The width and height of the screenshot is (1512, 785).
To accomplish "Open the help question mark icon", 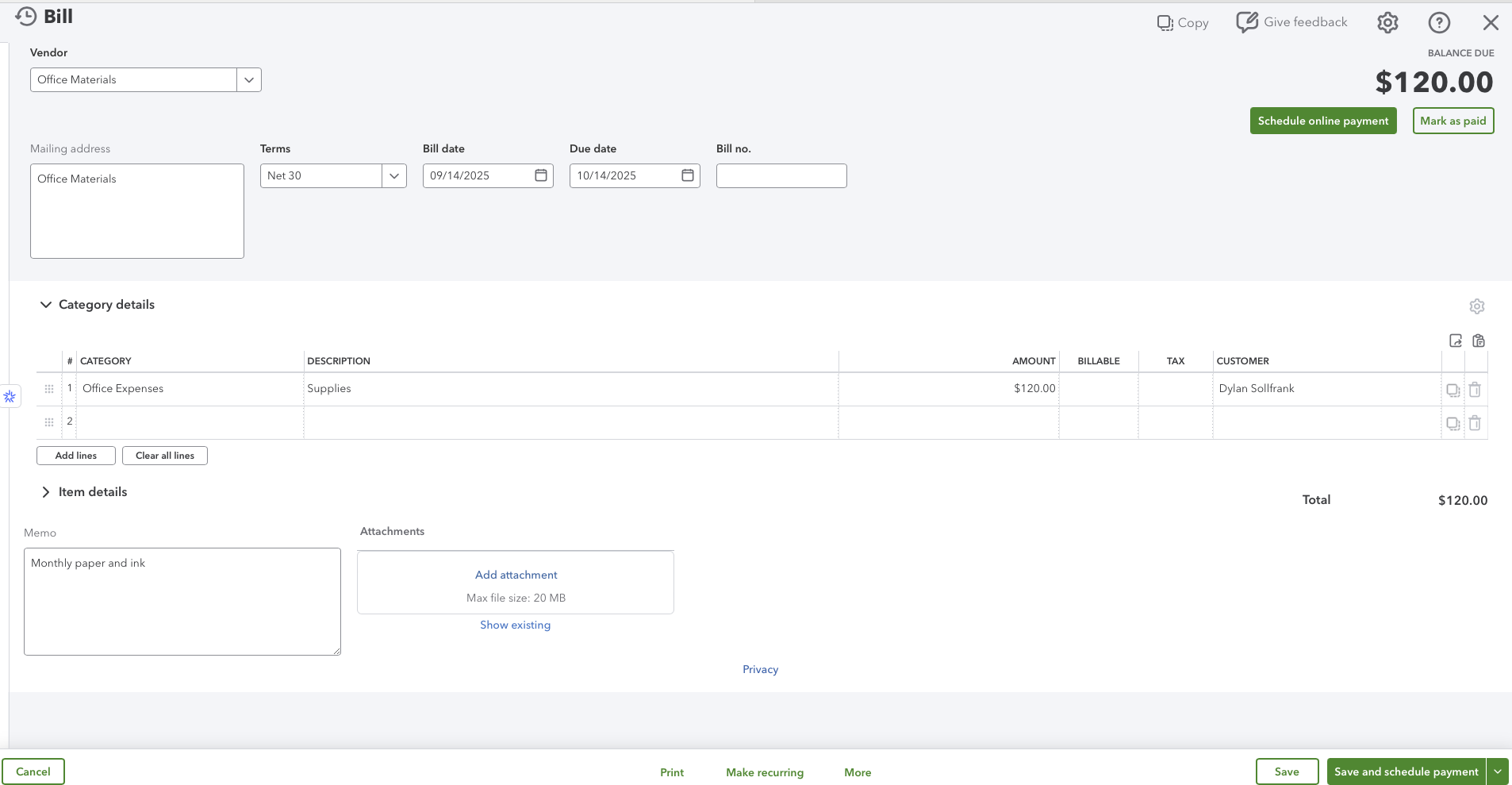I will pyautogui.click(x=1439, y=23).
